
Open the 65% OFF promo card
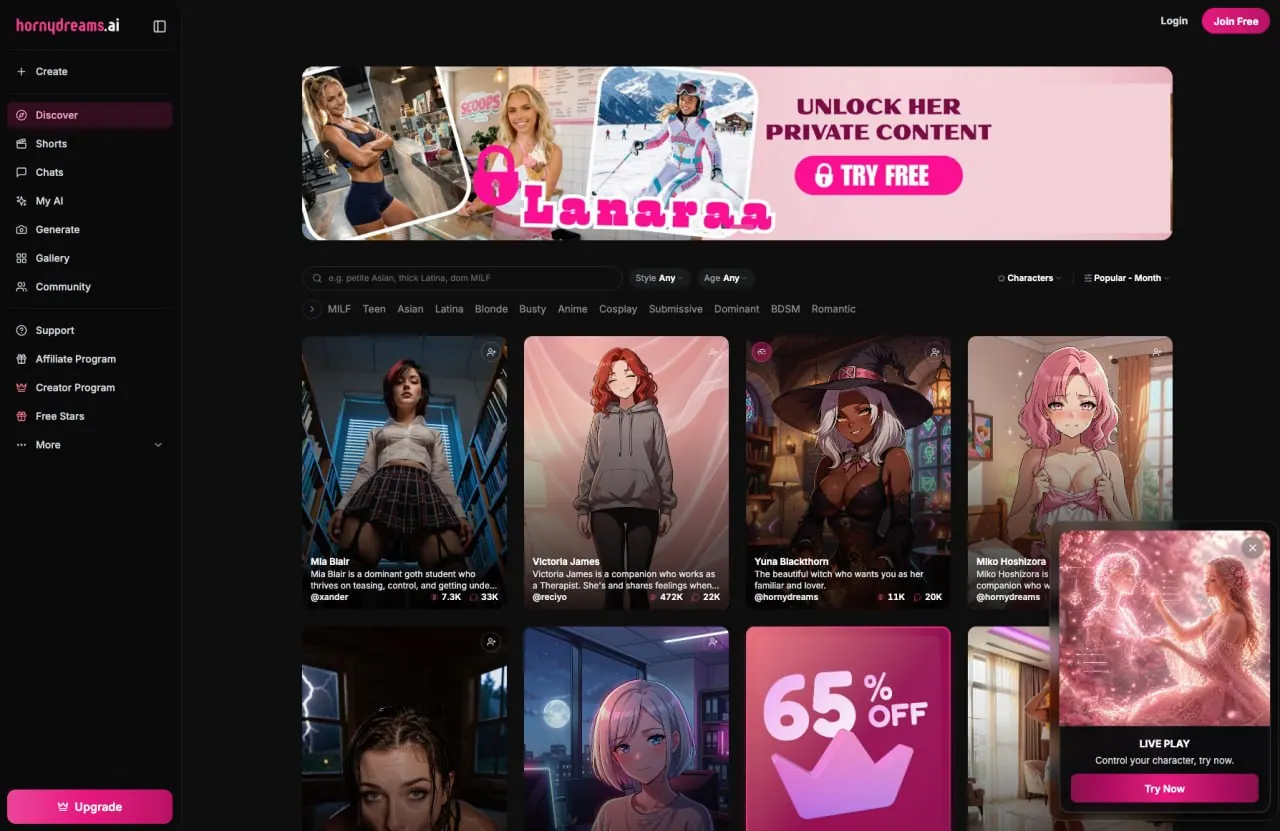tap(848, 728)
